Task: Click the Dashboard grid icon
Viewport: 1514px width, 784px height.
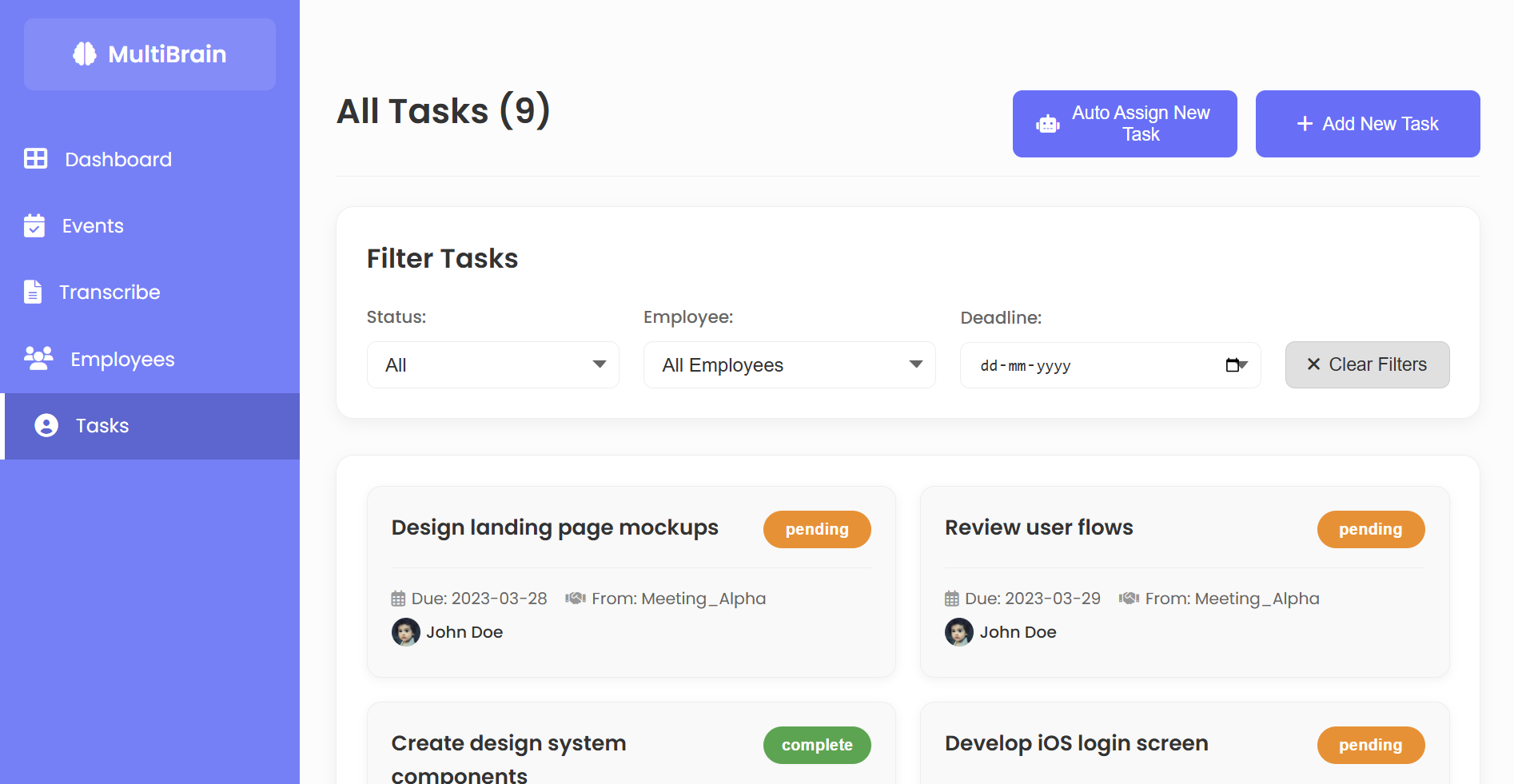Action: pos(36,158)
